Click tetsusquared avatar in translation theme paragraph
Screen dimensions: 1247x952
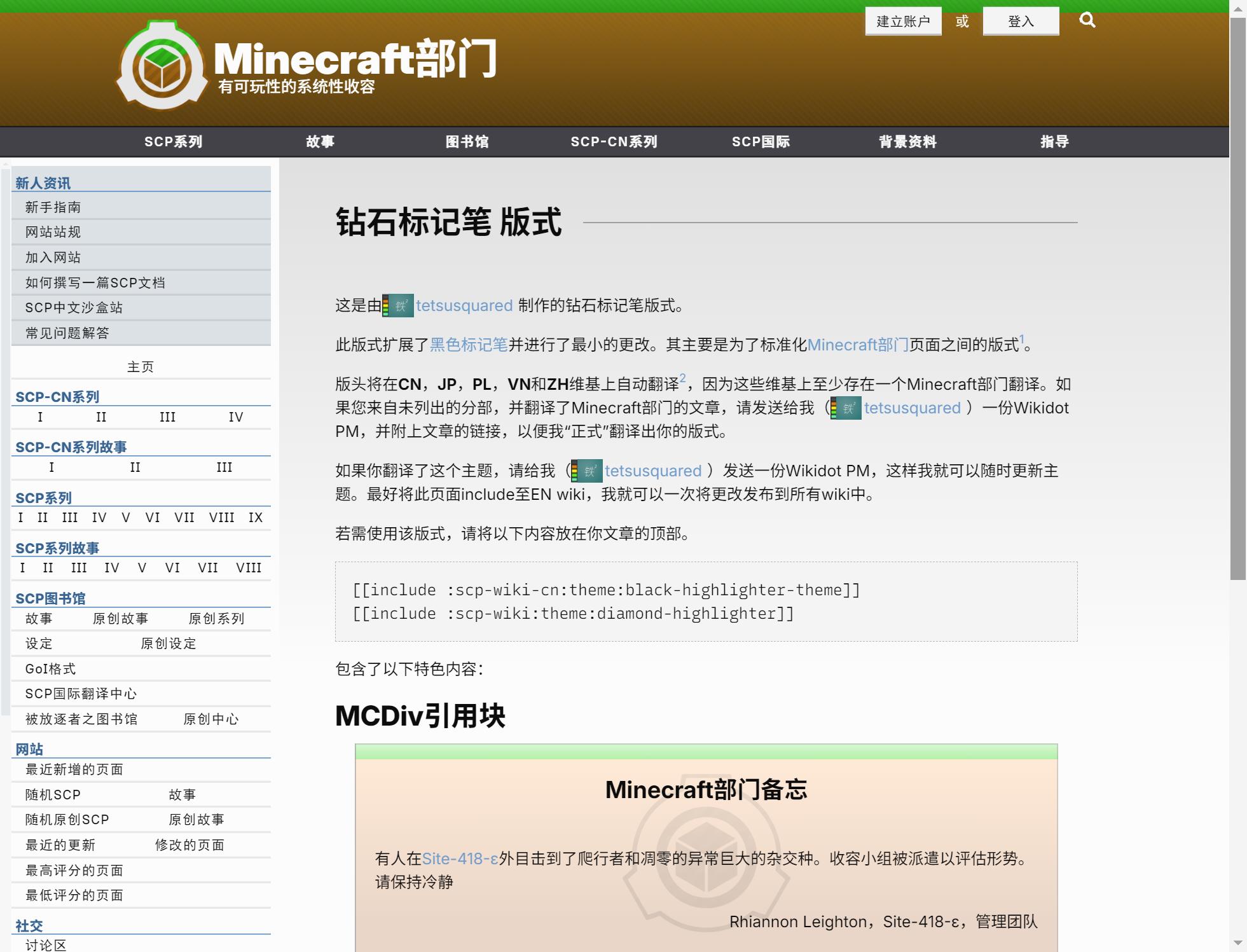tap(586, 471)
